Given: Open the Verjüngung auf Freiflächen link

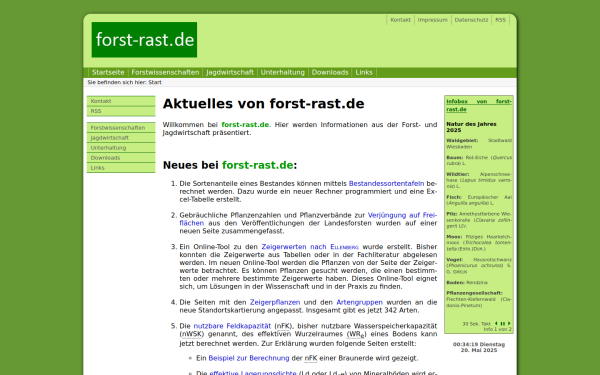Looking at the screenshot, I should [x=402, y=215].
